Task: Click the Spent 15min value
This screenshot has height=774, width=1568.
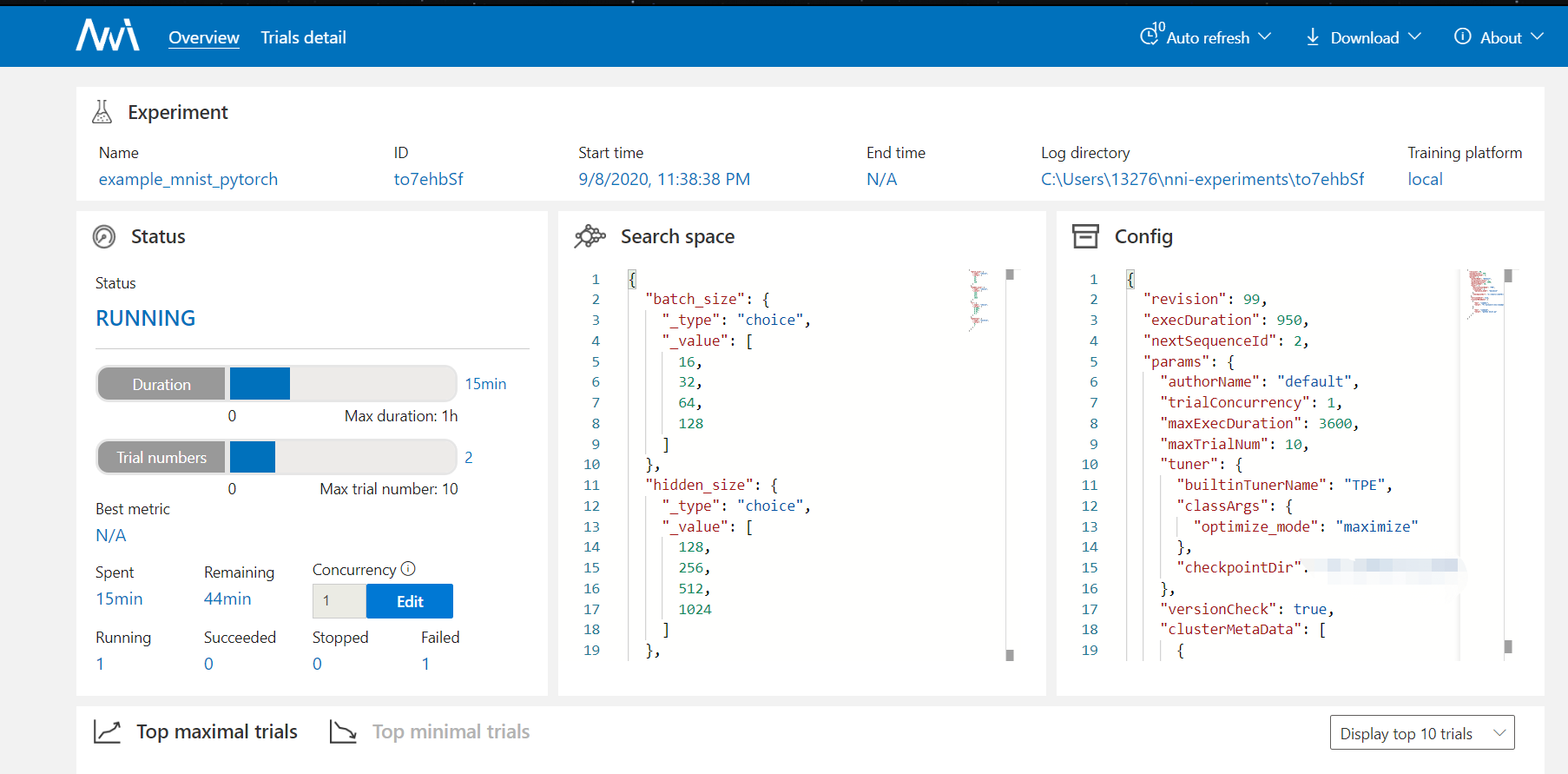Action: click(x=119, y=599)
